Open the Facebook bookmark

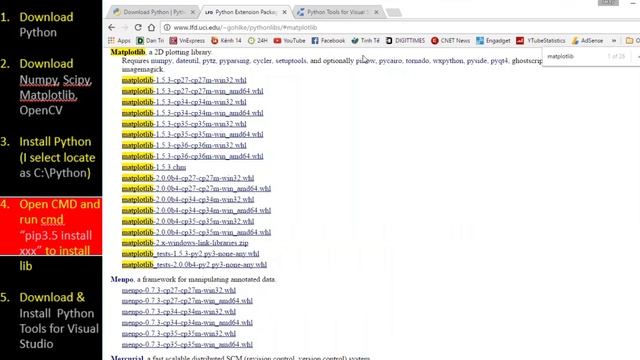328,40
